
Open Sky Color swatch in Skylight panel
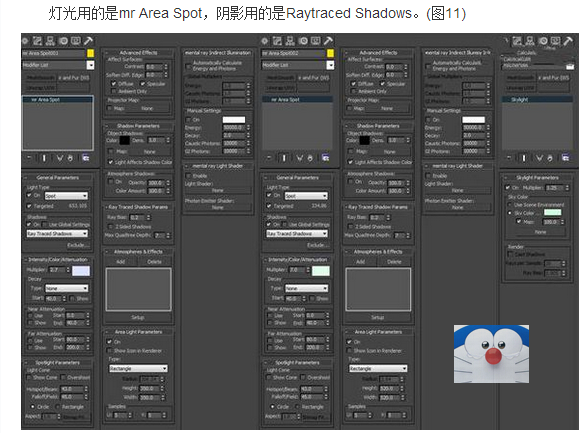(x=552, y=213)
